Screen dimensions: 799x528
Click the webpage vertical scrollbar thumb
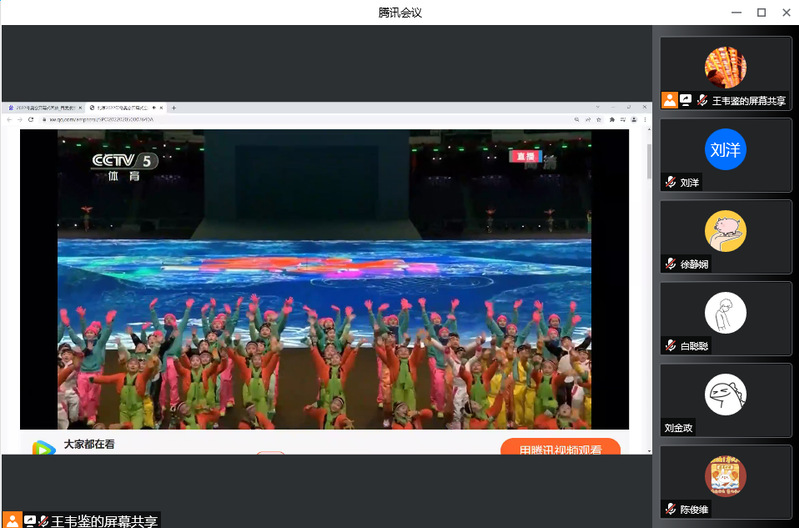[649, 161]
